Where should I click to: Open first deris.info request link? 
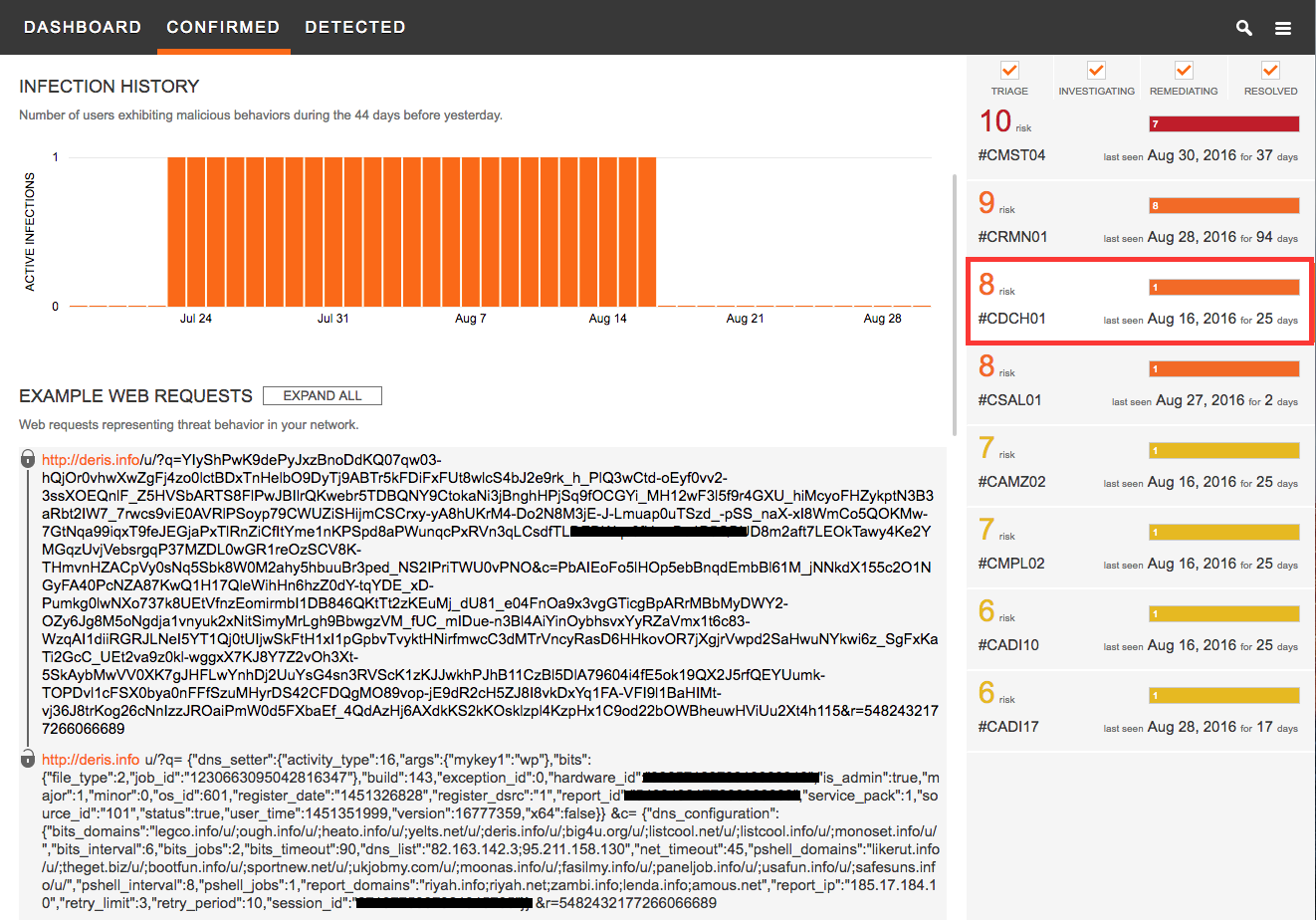91,460
